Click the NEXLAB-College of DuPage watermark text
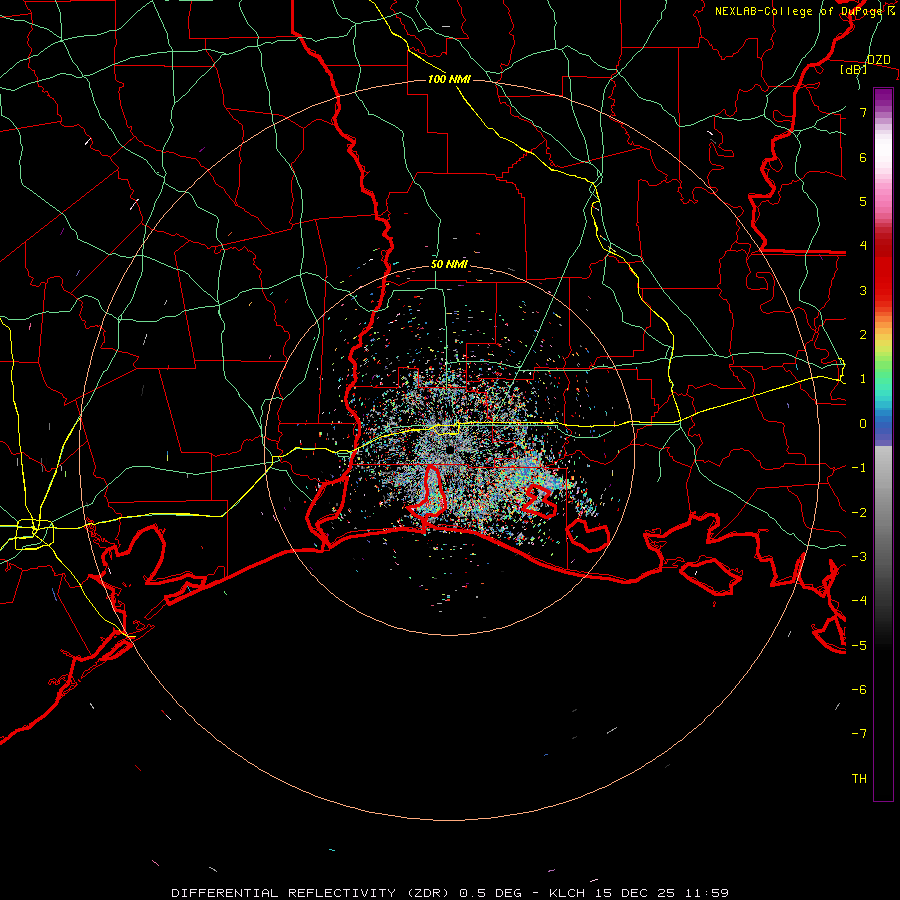Screen dimensions: 900x900 coord(805,11)
